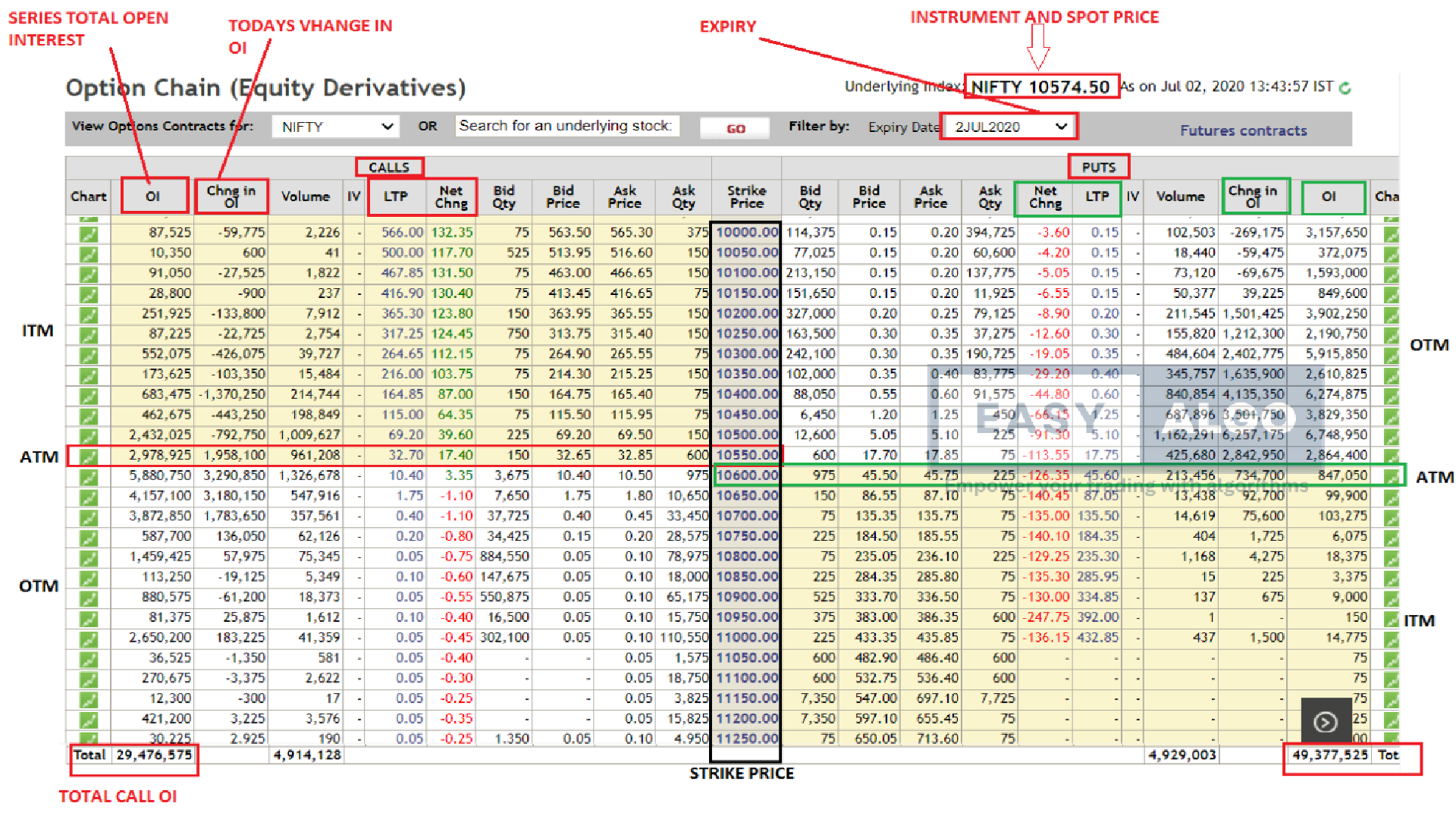Click calls LTP 32.70 value
Image resolution: width=1456 pixels, height=819 pixels.
[406, 455]
